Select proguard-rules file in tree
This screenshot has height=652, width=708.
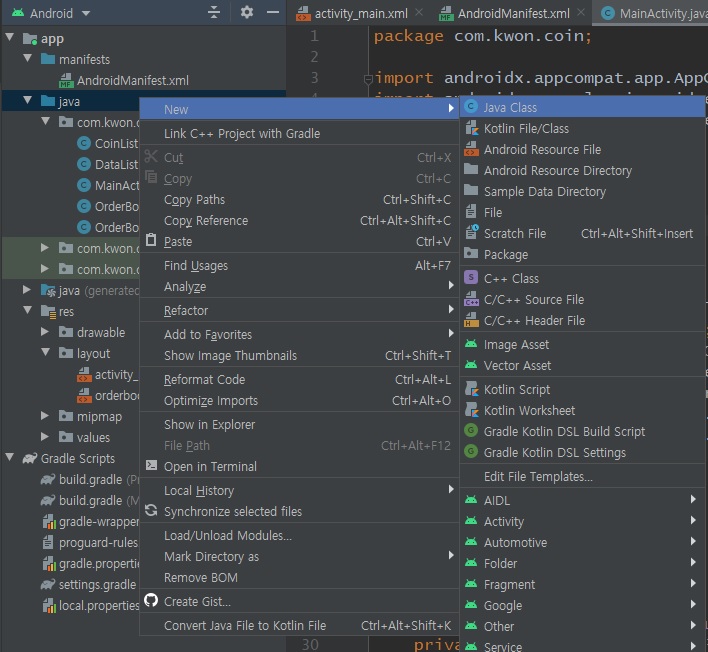tap(89, 542)
